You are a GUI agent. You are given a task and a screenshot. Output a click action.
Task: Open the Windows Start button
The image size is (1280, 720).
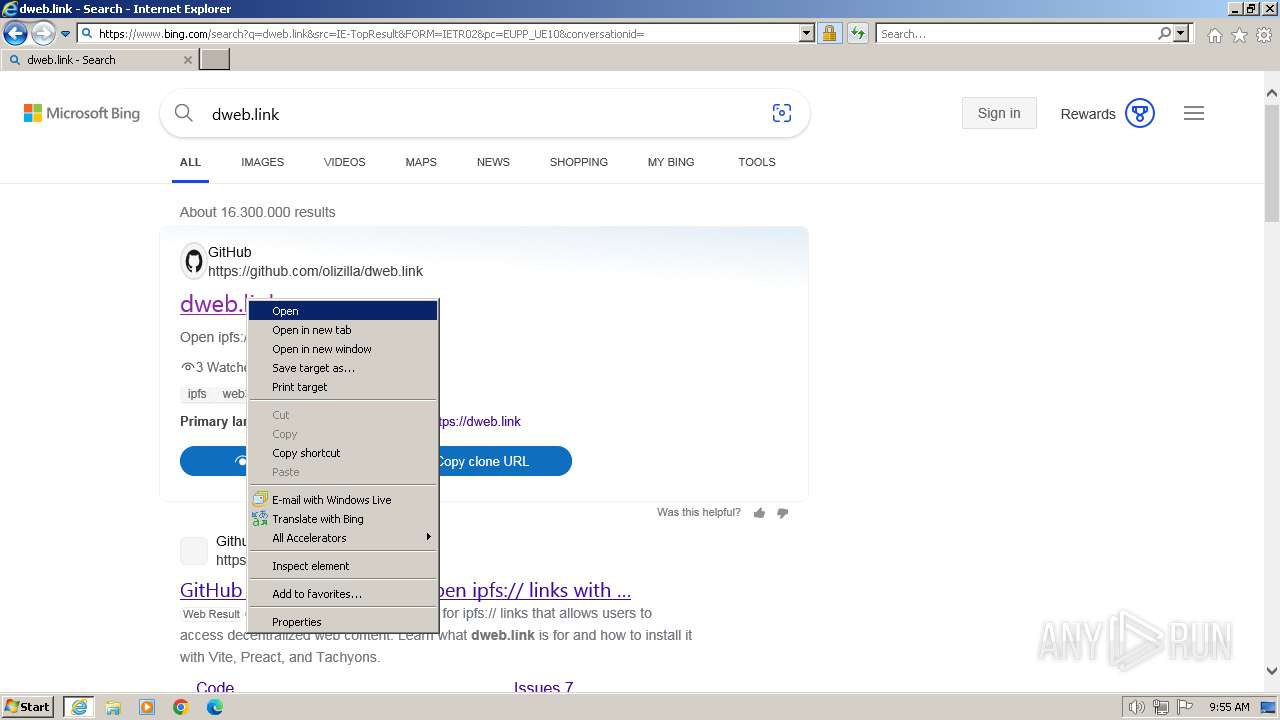(x=28, y=707)
